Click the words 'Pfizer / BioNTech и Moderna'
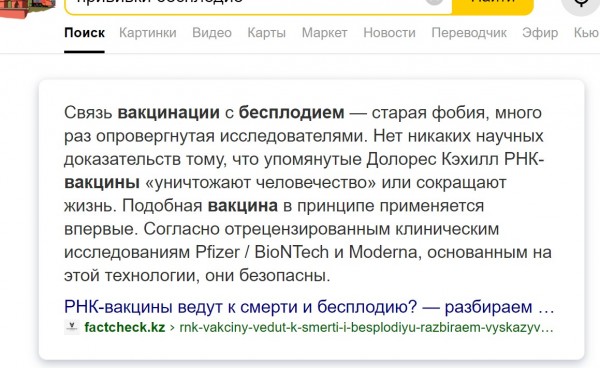Viewport: 600px width, 368px height. coord(306,252)
